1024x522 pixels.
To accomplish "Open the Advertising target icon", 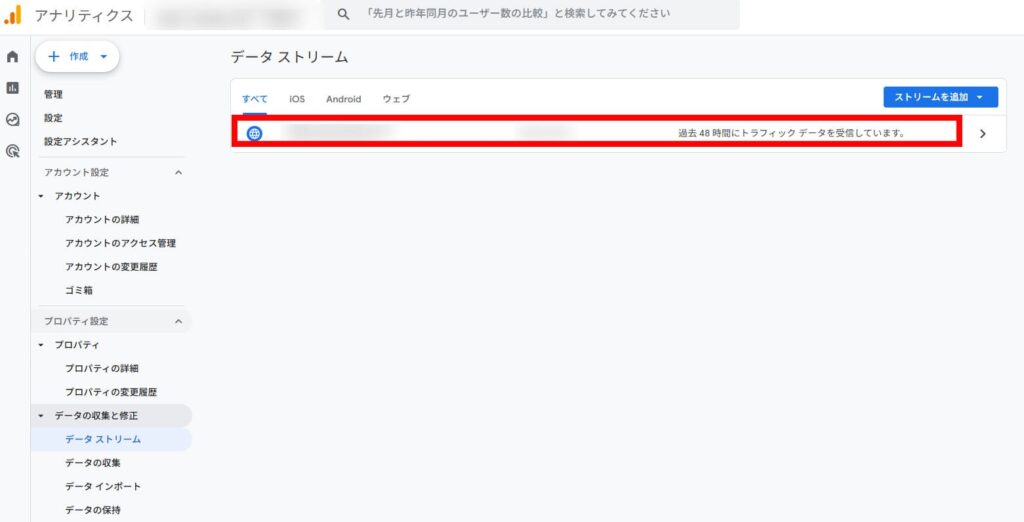I will point(13,151).
